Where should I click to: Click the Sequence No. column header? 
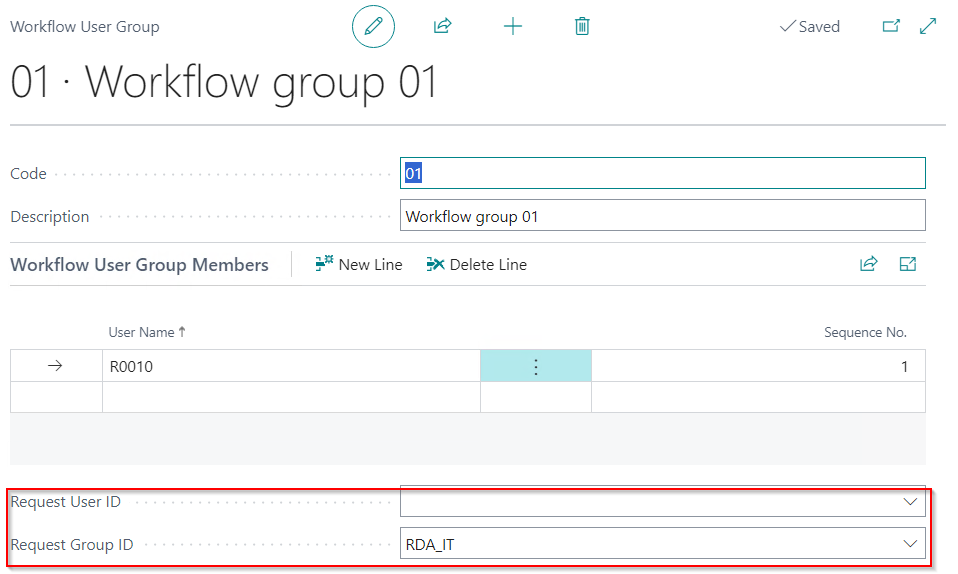click(x=865, y=332)
